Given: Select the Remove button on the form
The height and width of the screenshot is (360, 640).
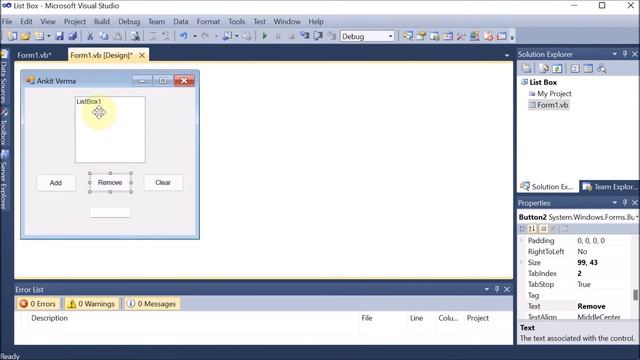Looking at the screenshot, I should (x=110, y=182).
